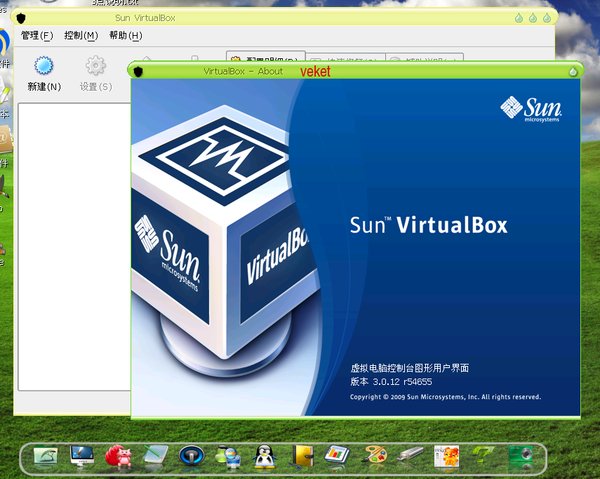Click the "虚拟电脑控制台图形用户界面" text

click(x=409, y=368)
